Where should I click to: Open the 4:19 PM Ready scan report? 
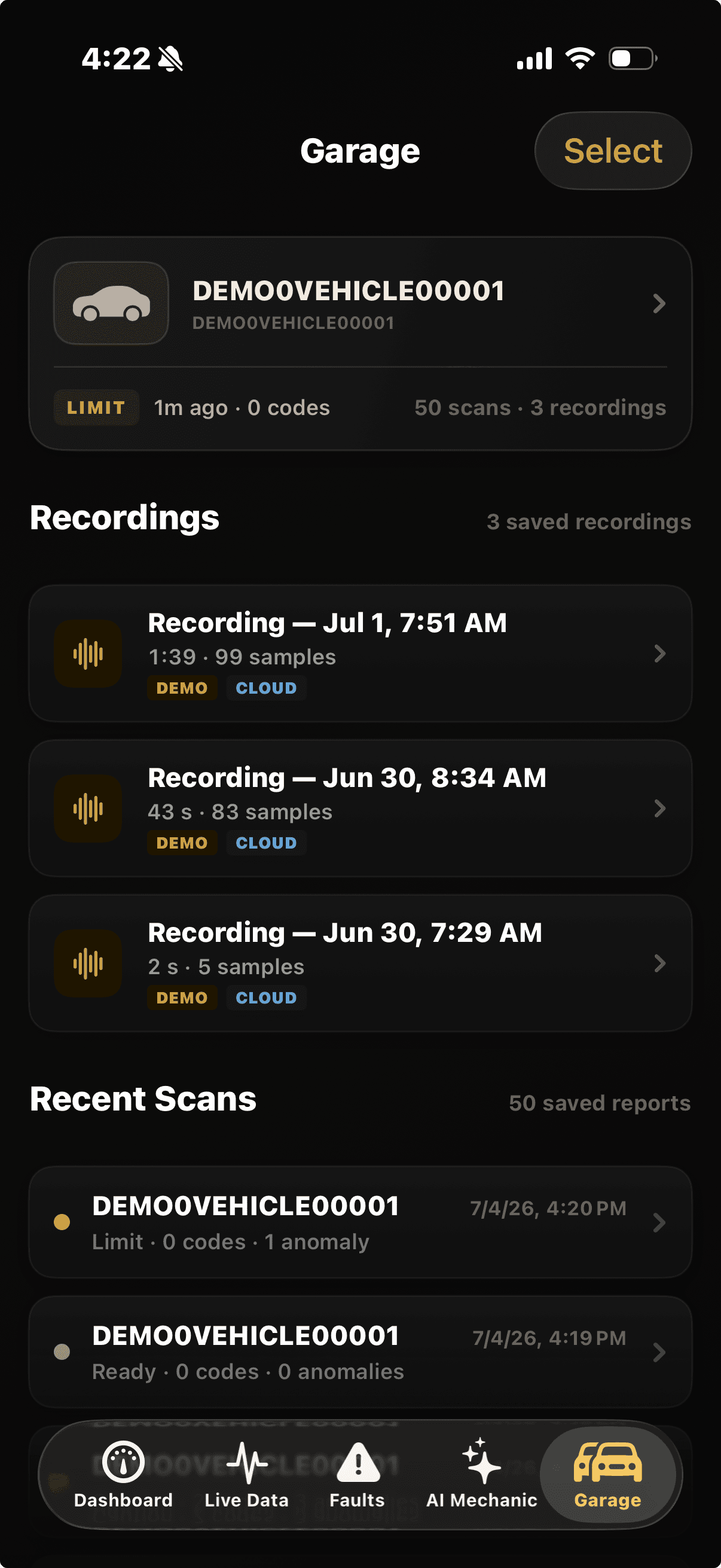[x=360, y=1352]
